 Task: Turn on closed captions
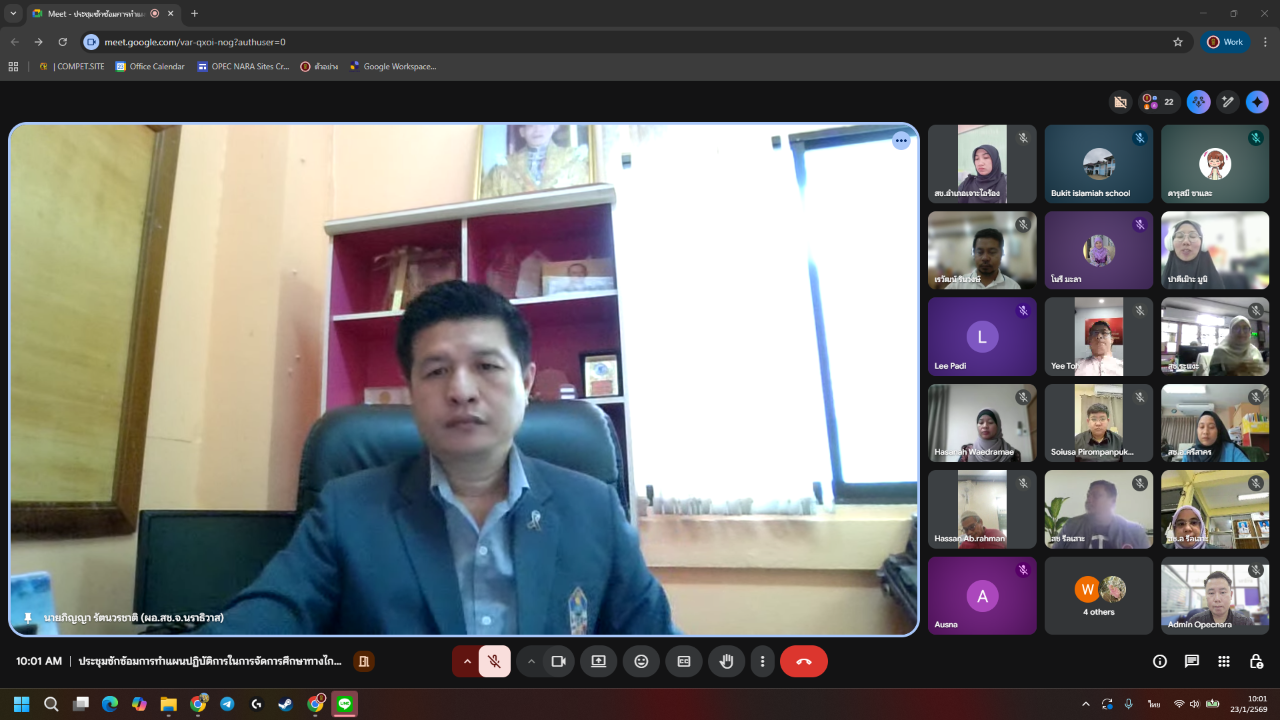tap(684, 661)
